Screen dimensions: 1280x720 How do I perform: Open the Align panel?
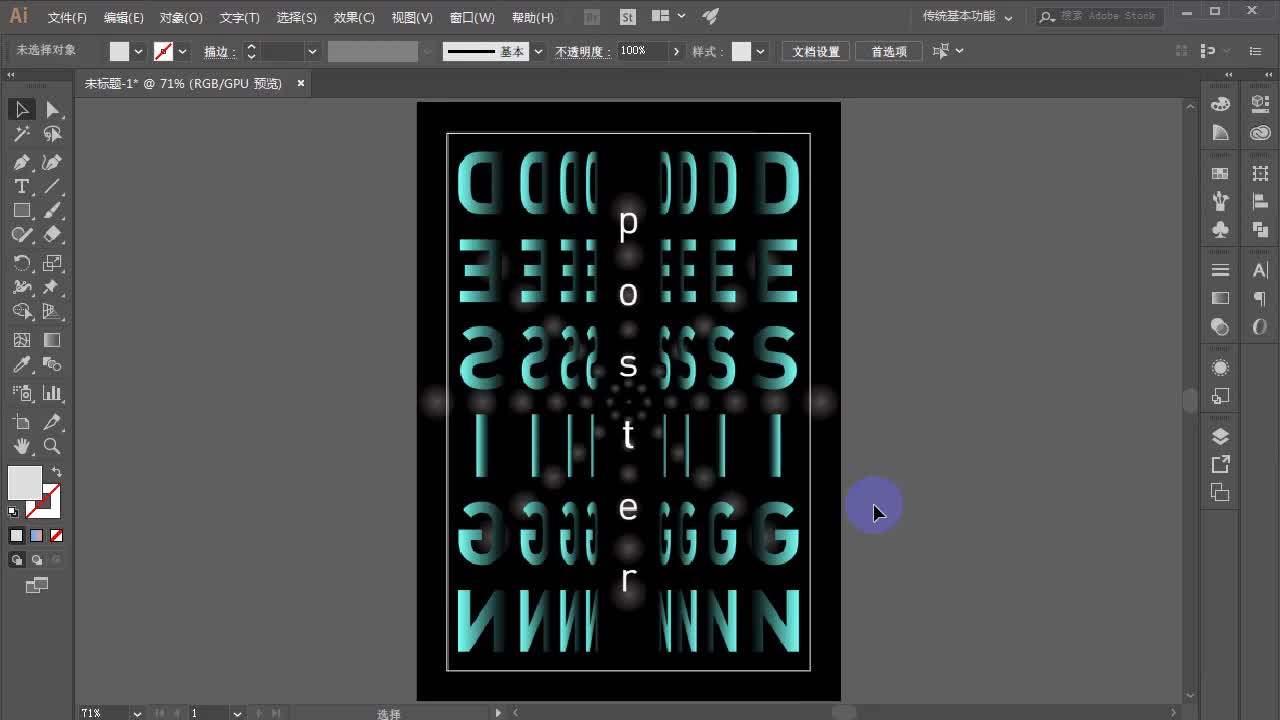point(1260,201)
